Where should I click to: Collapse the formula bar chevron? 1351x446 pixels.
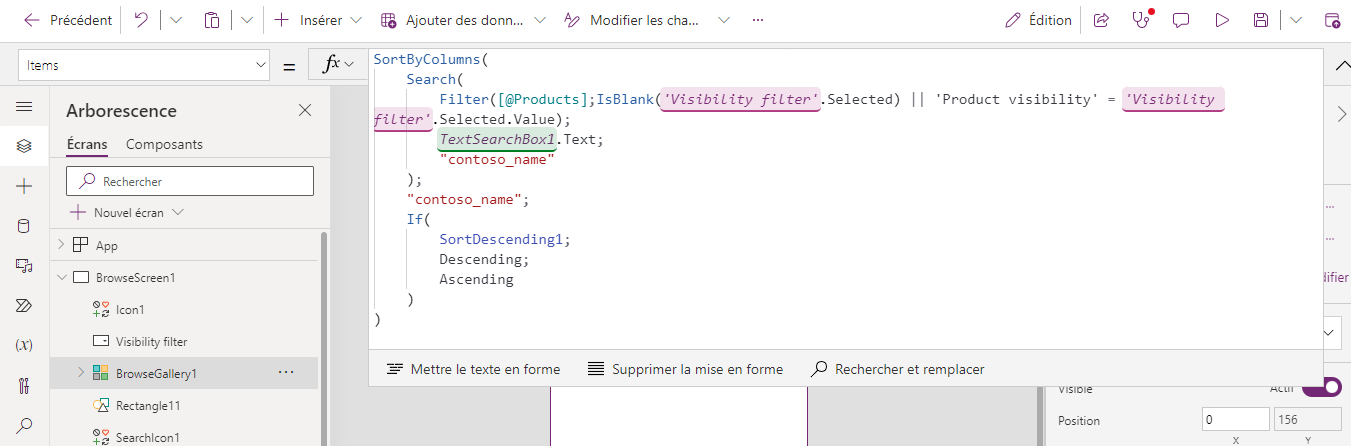coord(1341,65)
